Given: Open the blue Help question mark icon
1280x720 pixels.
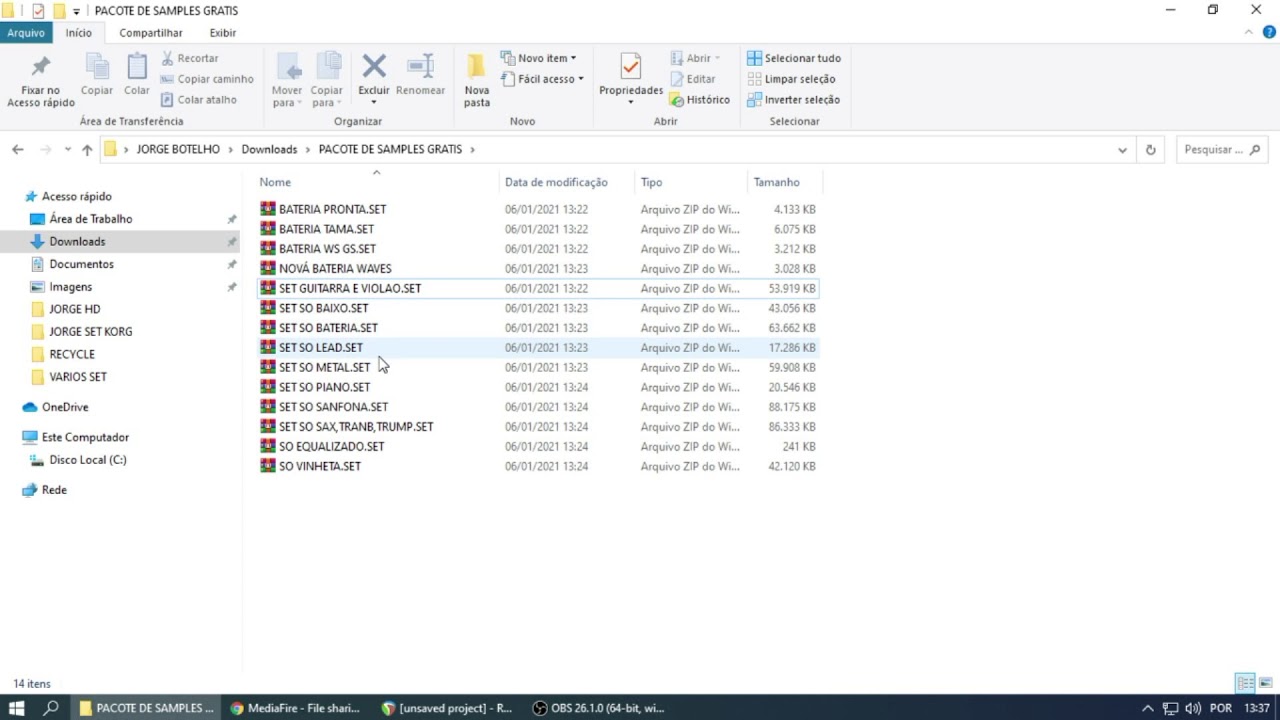Looking at the screenshot, I should (x=1270, y=32).
